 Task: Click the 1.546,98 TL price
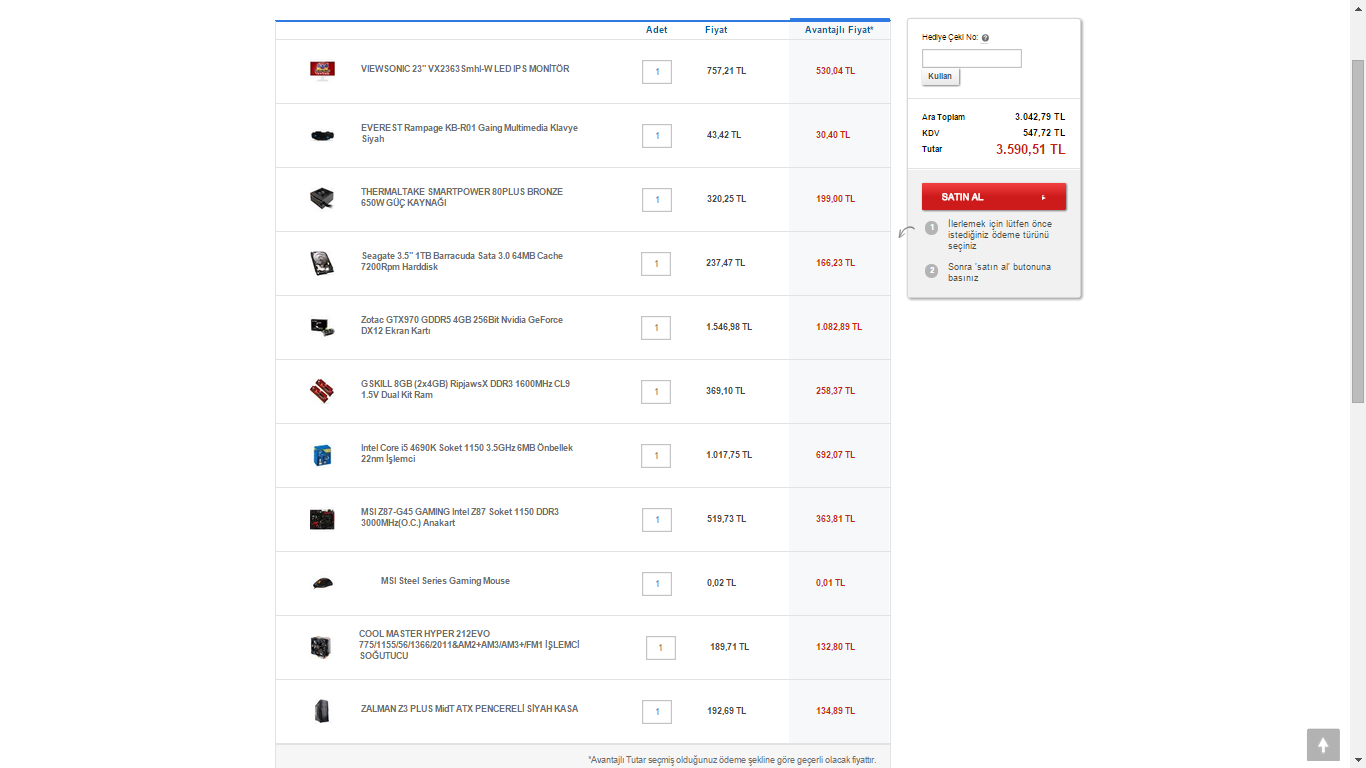729,327
